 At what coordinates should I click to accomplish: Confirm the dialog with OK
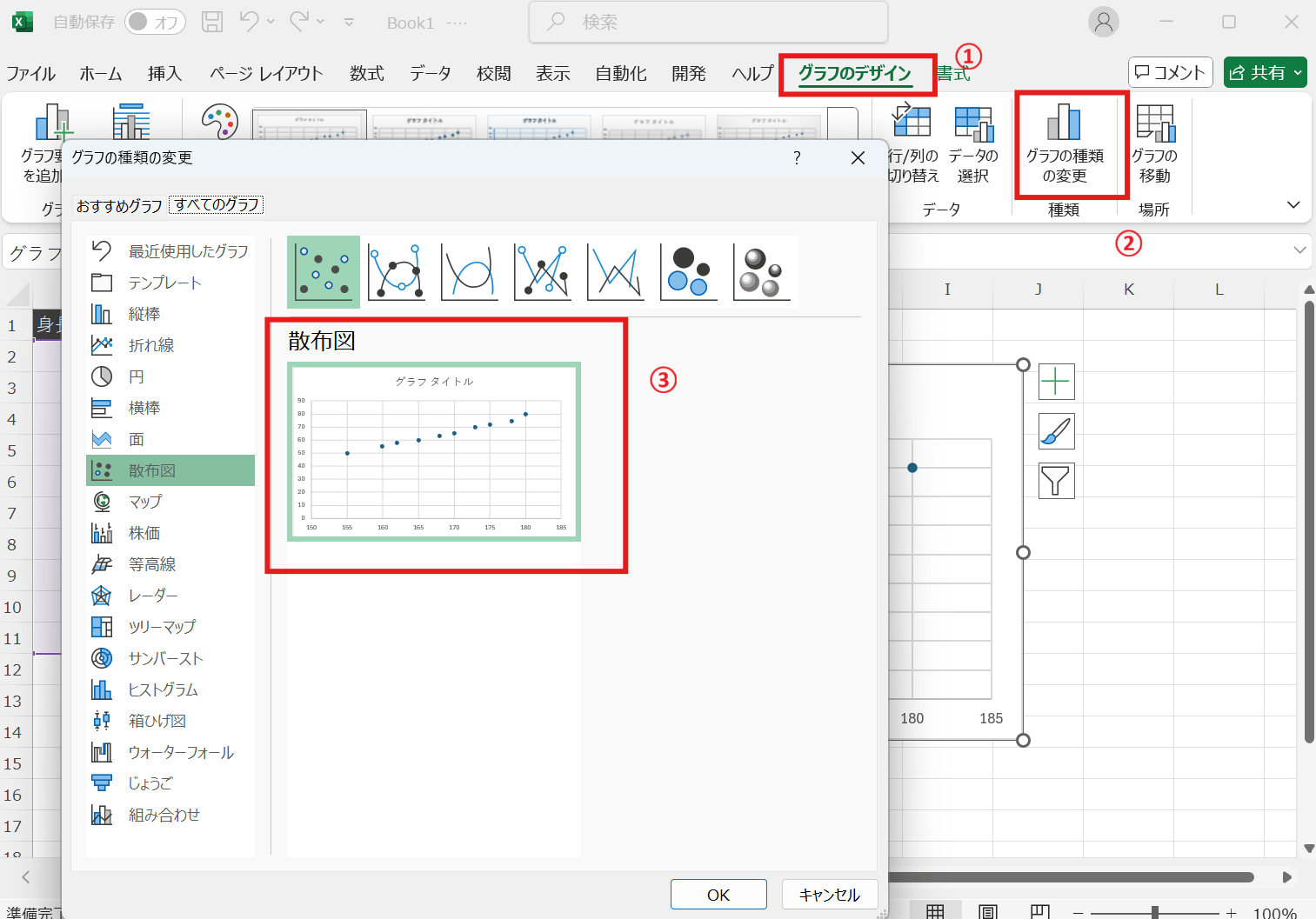point(718,894)
